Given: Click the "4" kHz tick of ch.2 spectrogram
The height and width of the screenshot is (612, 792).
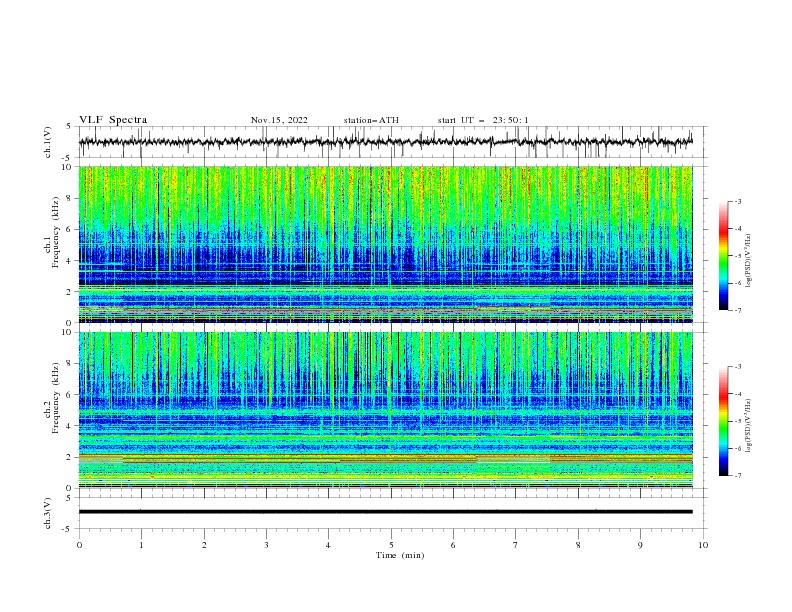Looking at the screenshot, I should pos(69,426).
